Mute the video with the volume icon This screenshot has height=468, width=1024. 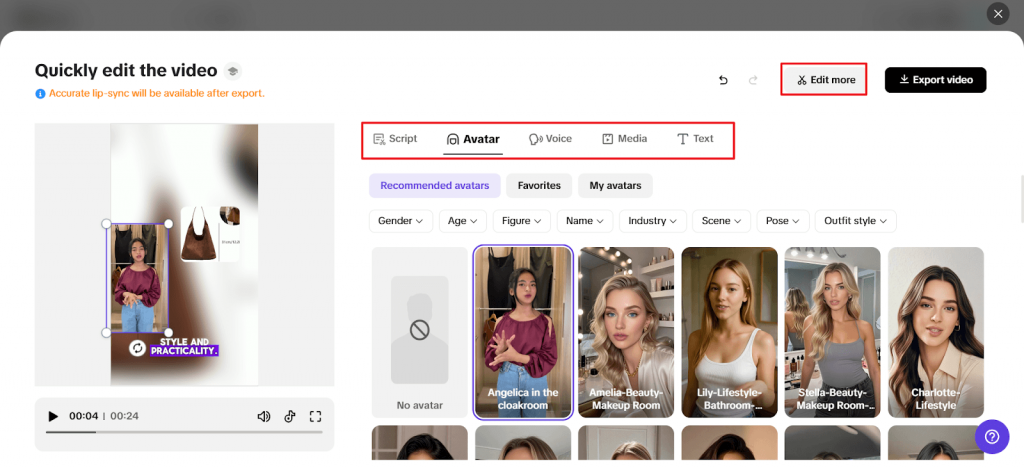[x=264, y=417]
